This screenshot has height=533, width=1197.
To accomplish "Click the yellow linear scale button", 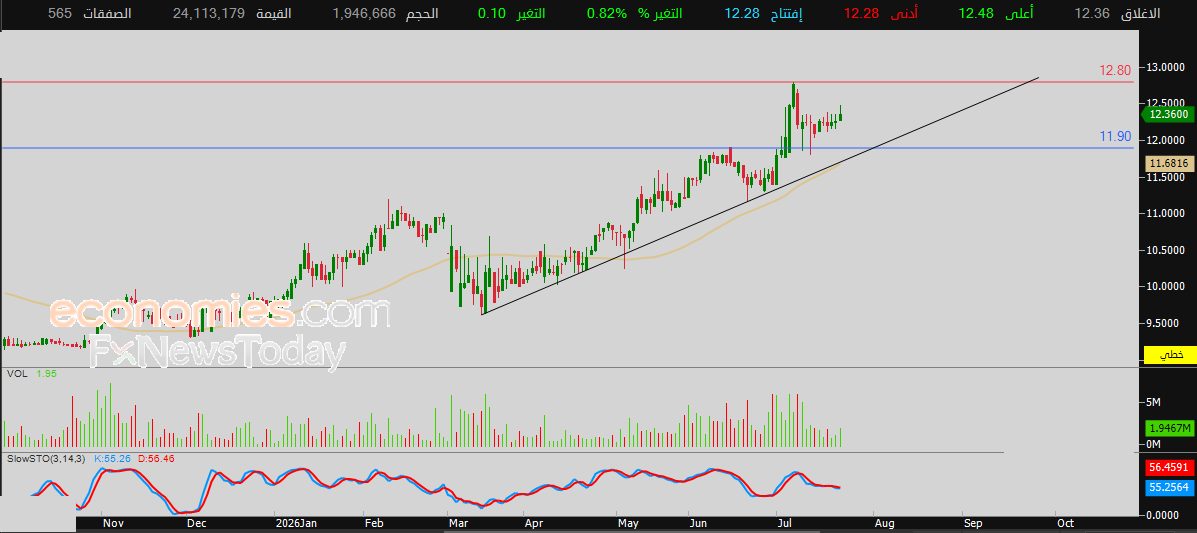I will click(x=1170, y=355).
